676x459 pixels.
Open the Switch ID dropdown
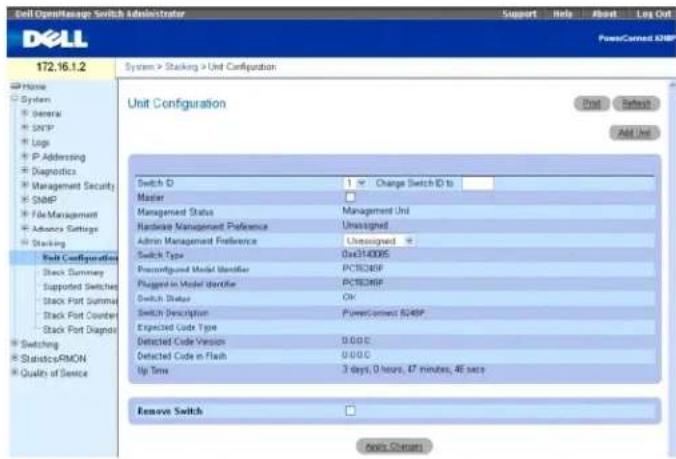click(356, 183)
